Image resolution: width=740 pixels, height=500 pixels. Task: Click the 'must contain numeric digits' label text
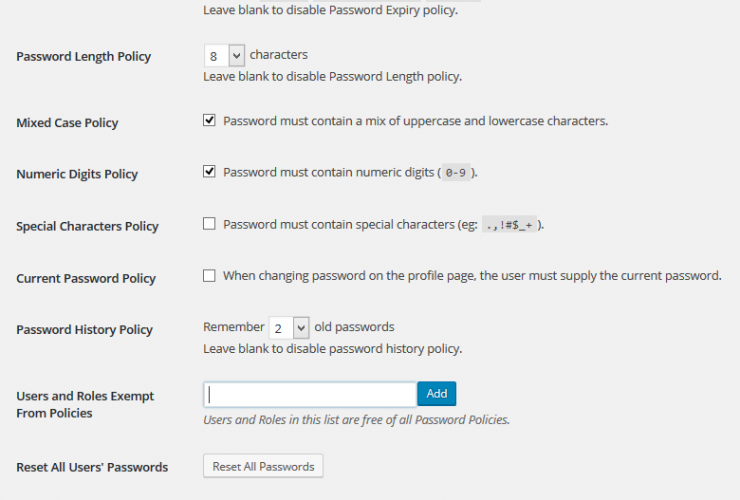coord(328,172)
